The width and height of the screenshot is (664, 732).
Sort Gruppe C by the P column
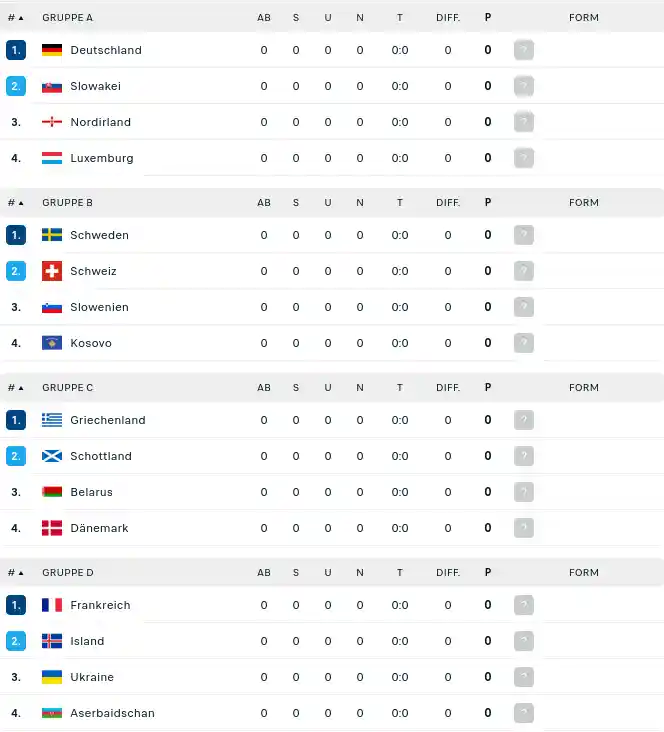coord(488,387)
